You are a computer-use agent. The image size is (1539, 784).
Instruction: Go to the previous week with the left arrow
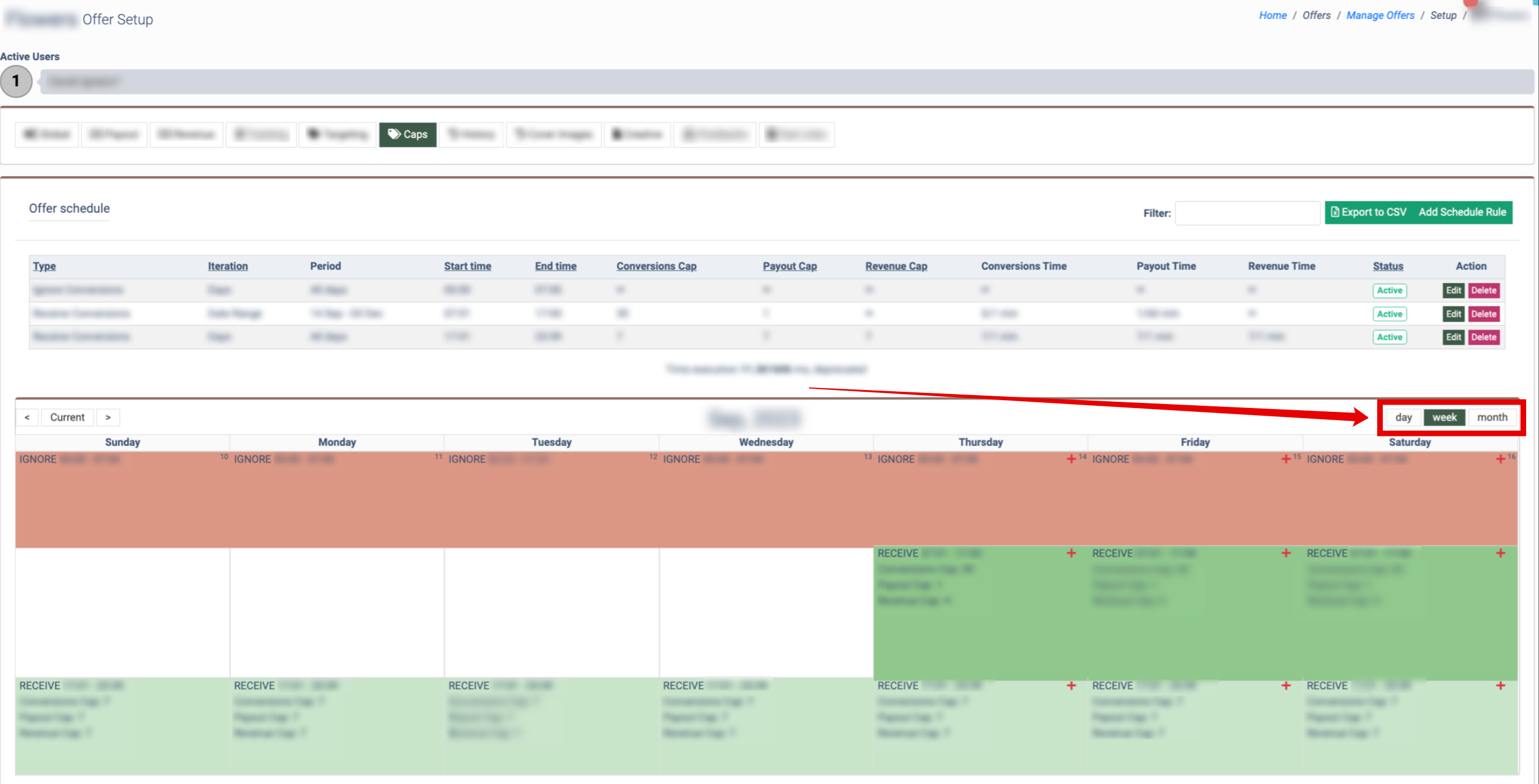point(27,417)
